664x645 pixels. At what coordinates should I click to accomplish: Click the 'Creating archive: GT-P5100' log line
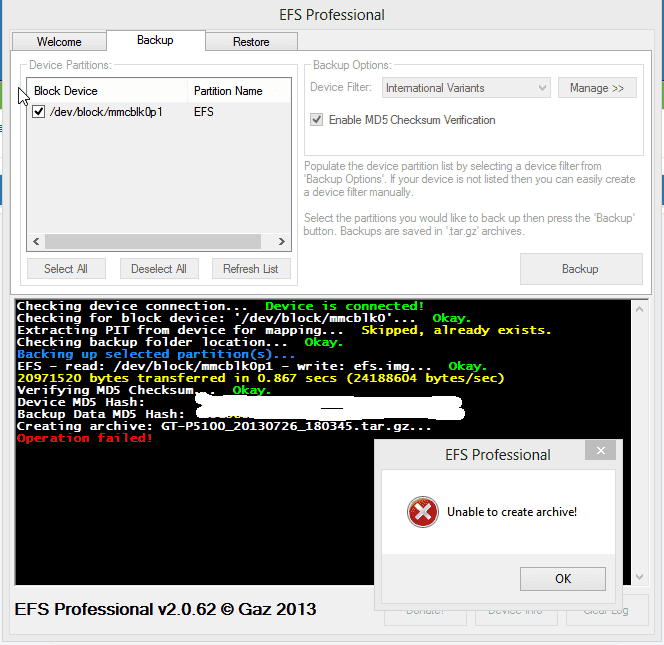pos(224,426)
